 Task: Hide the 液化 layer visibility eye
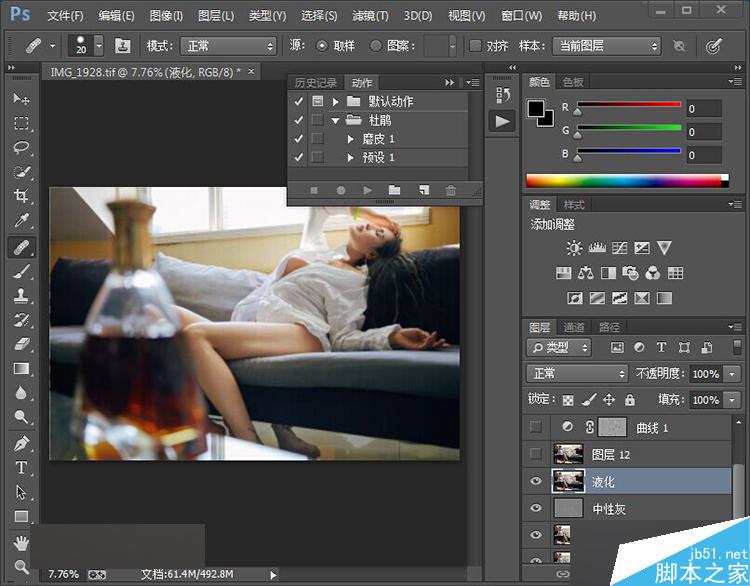536,482
